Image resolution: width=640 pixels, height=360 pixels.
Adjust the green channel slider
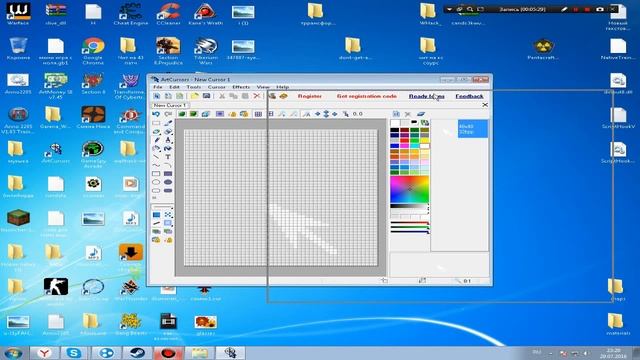click(x=409, y=228)
